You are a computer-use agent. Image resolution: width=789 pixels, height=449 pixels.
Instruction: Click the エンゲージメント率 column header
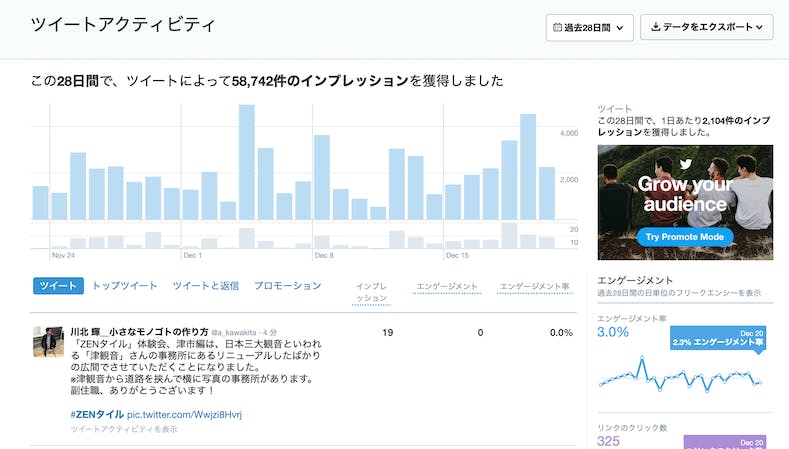[534, 286]
